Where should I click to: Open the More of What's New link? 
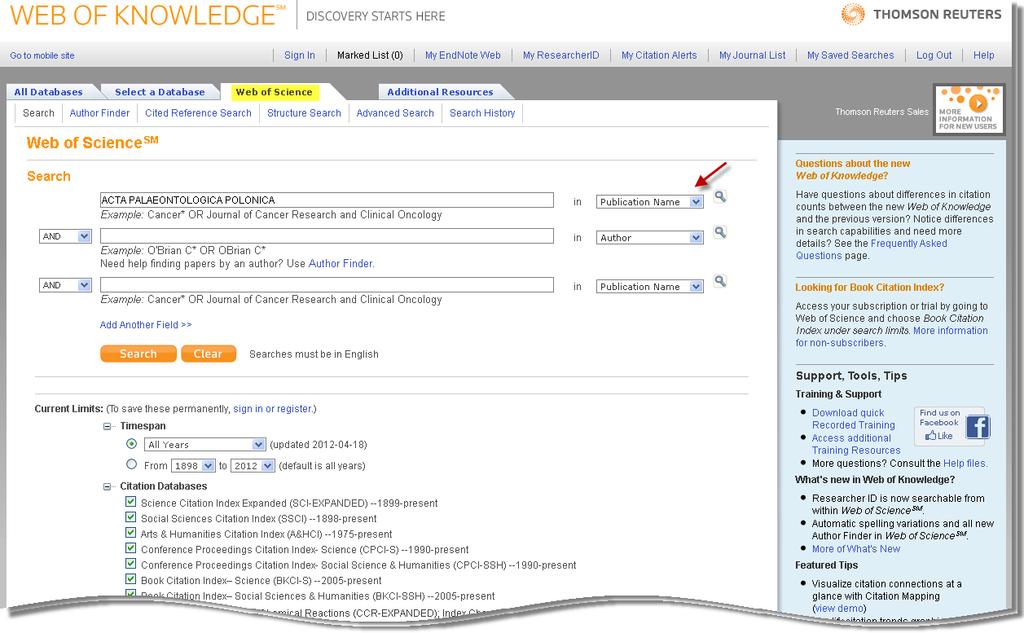[x=856, y=549]
